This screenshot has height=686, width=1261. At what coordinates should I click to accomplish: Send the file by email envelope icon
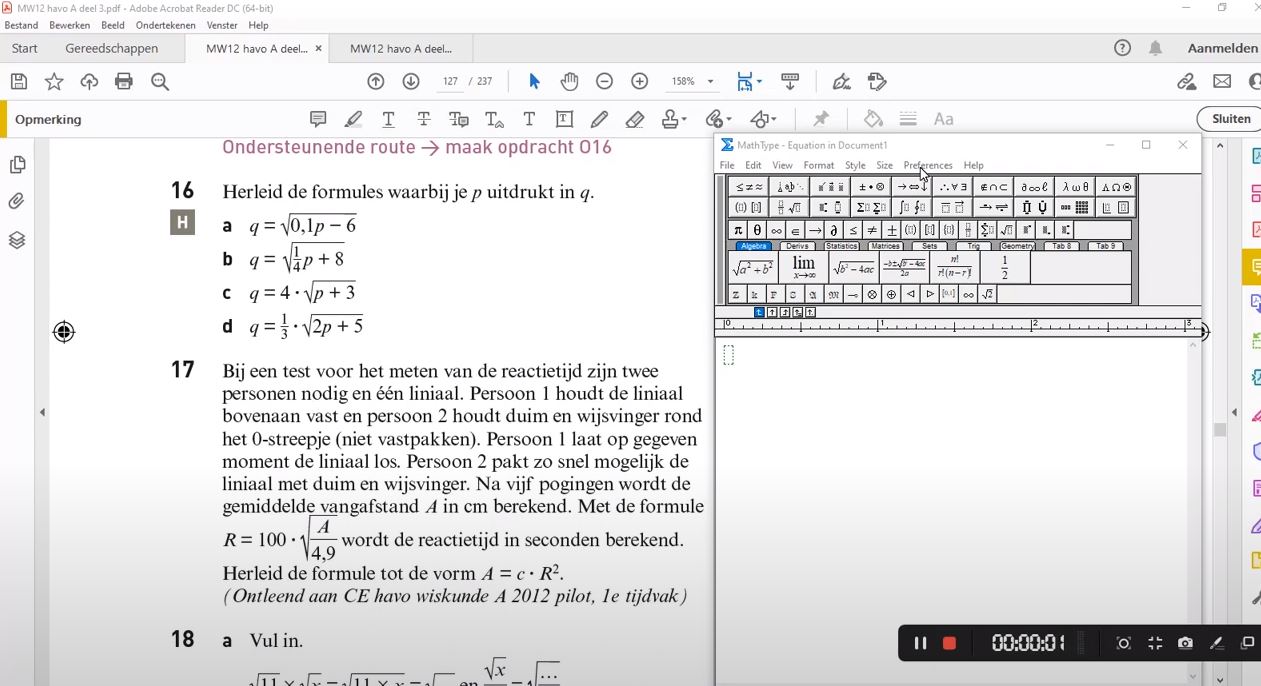point(1222,82)
